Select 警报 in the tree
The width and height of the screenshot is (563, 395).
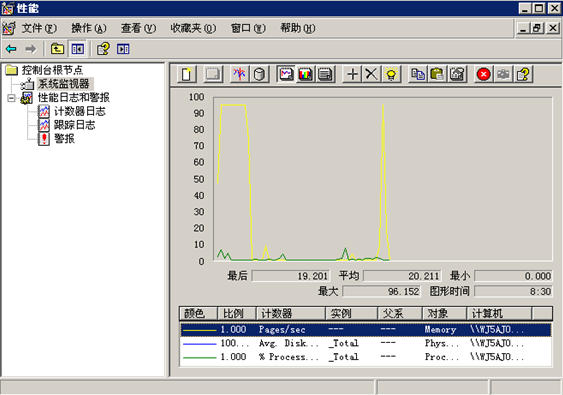click(x=64, y=139)
